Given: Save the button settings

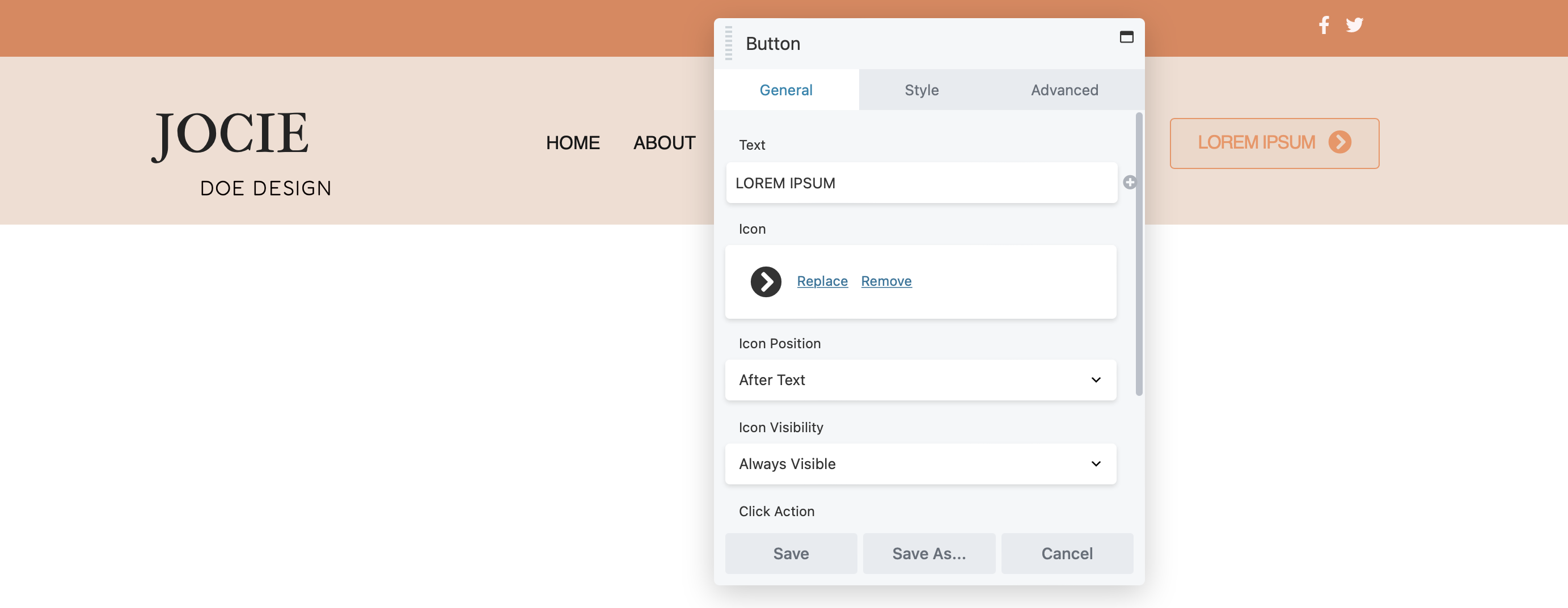Looking at the screenshot, I should 791,553.
